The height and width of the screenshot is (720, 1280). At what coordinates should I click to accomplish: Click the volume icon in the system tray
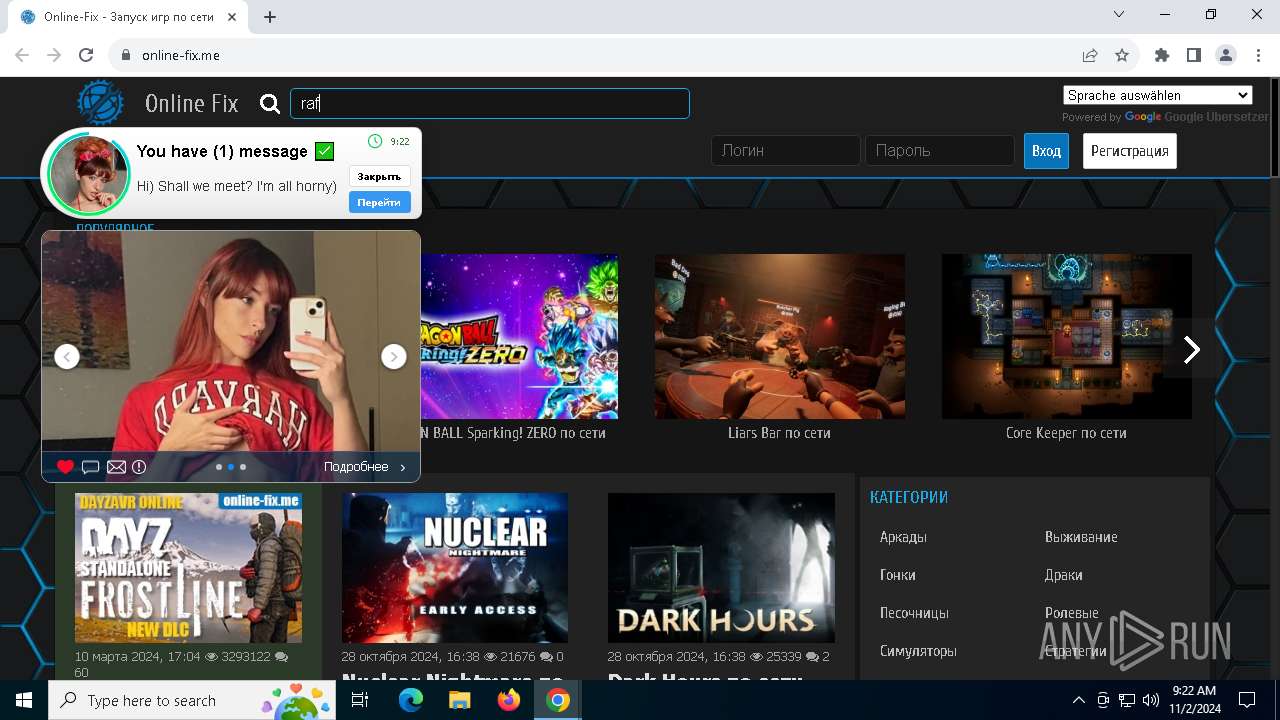pyautogui.click(x=1151, y=700)
